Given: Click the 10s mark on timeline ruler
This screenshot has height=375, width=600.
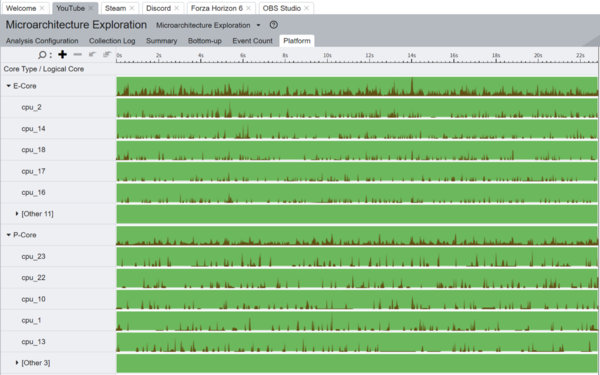Looking at the screenshot, I should [x=327, y=55].
